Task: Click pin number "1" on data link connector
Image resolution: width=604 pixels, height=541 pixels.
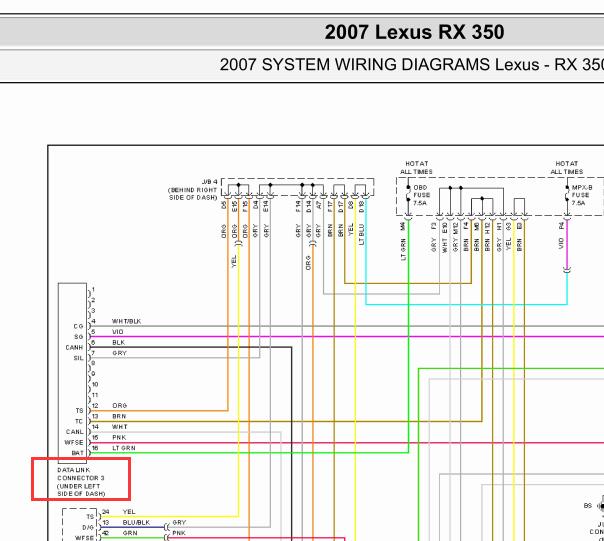Action: pos(93,289)
